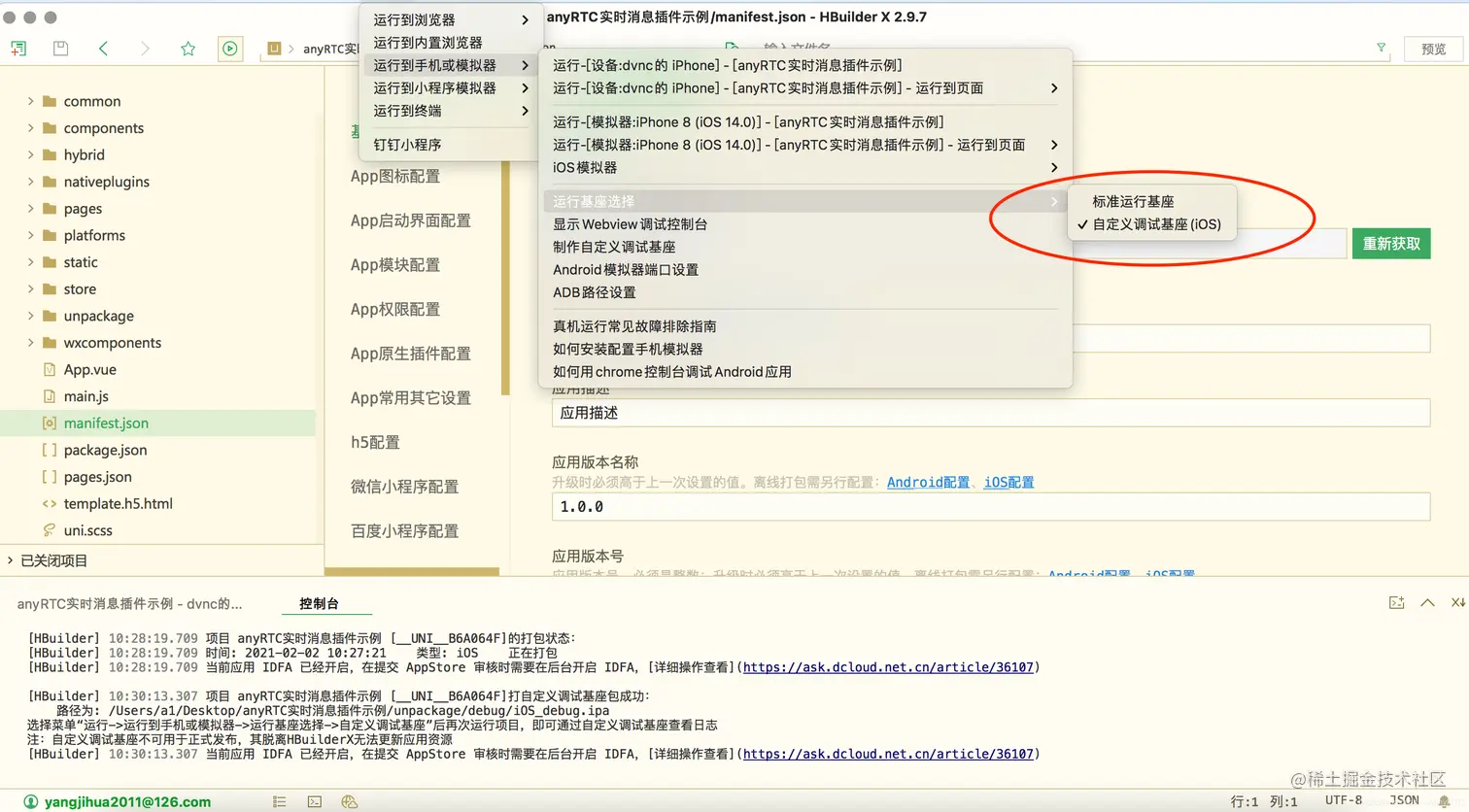Screen dimensions: 1469x812
Task: Open App启动界面配置 section
Action: click(410, 220)
